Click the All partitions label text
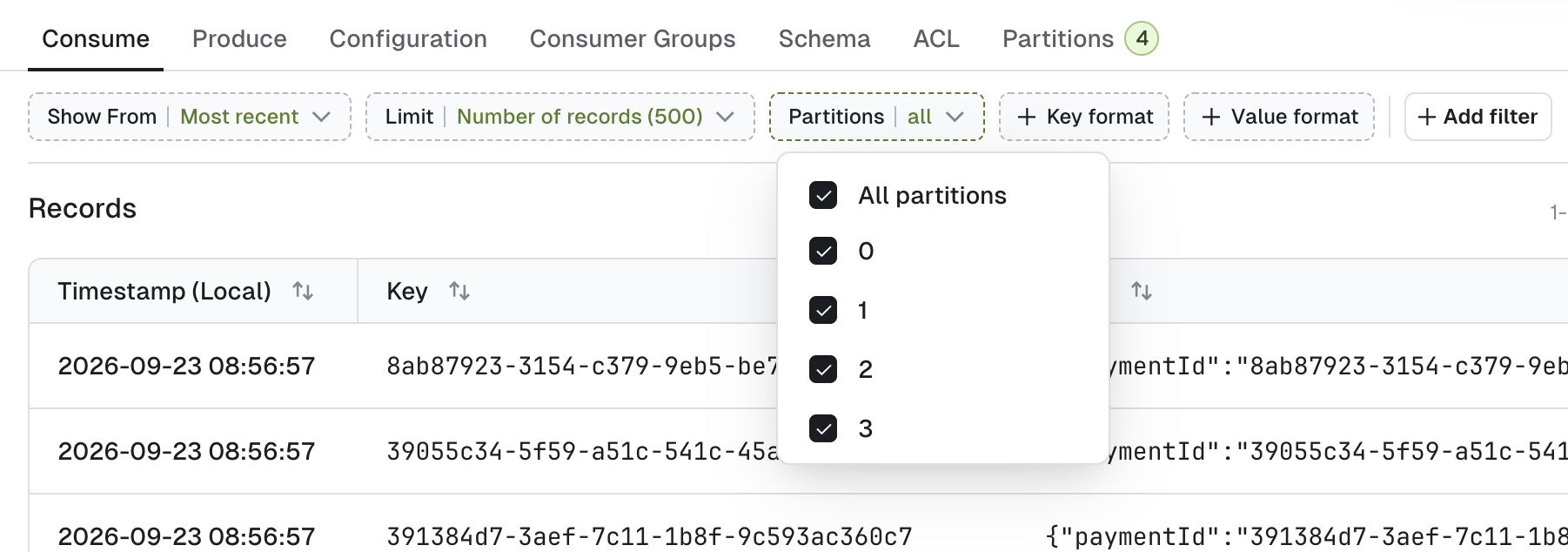This screenshot has width=1568, height=552. [x=932, y=195]
